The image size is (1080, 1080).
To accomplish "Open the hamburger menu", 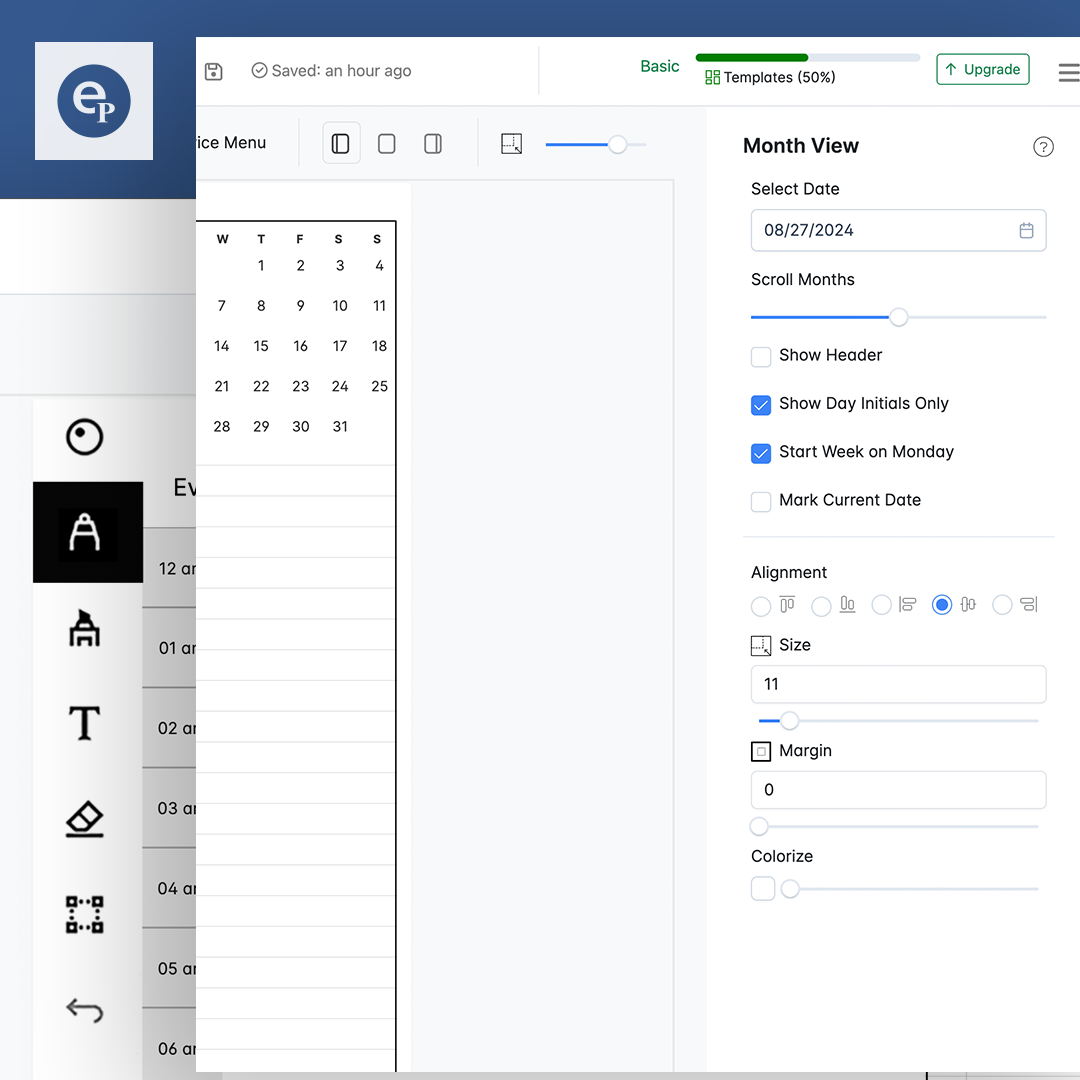I will click(x=1068, y=72).
